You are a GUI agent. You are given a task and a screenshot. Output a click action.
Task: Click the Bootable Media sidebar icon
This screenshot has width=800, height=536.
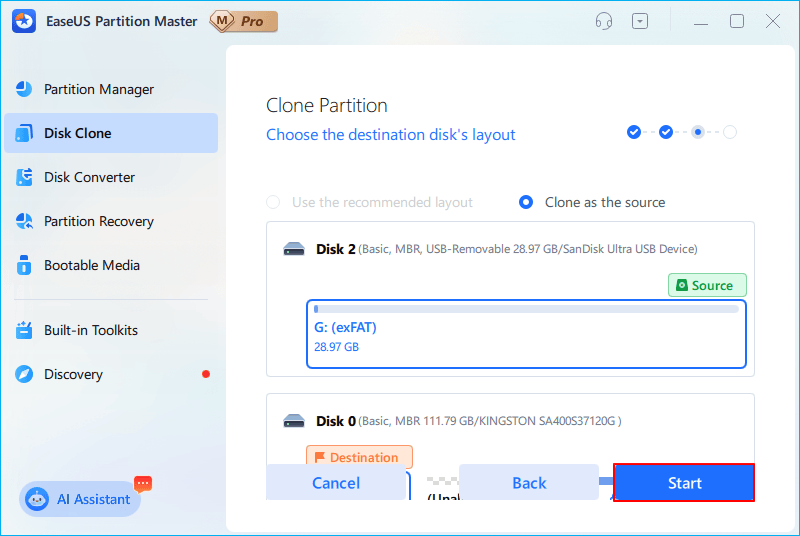(x=25, y=265)
